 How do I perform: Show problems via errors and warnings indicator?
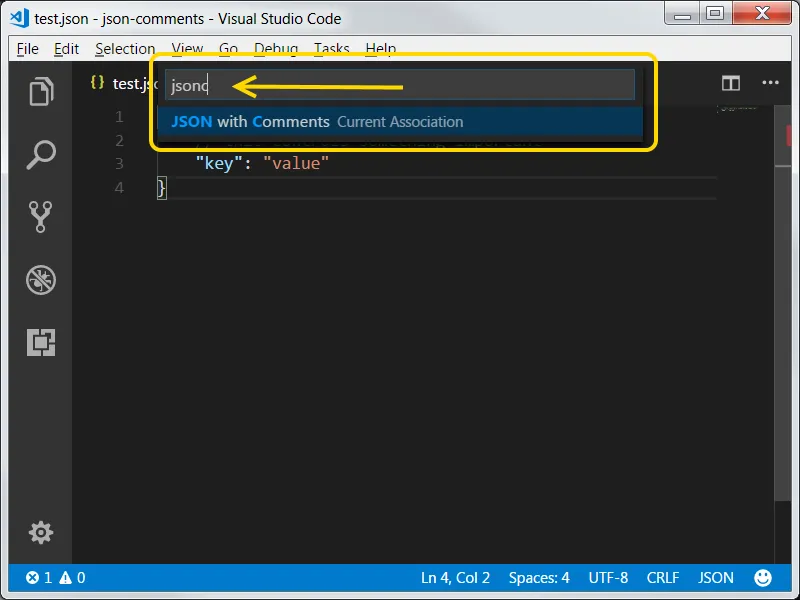pyautogui.click(x=56, y=578)
